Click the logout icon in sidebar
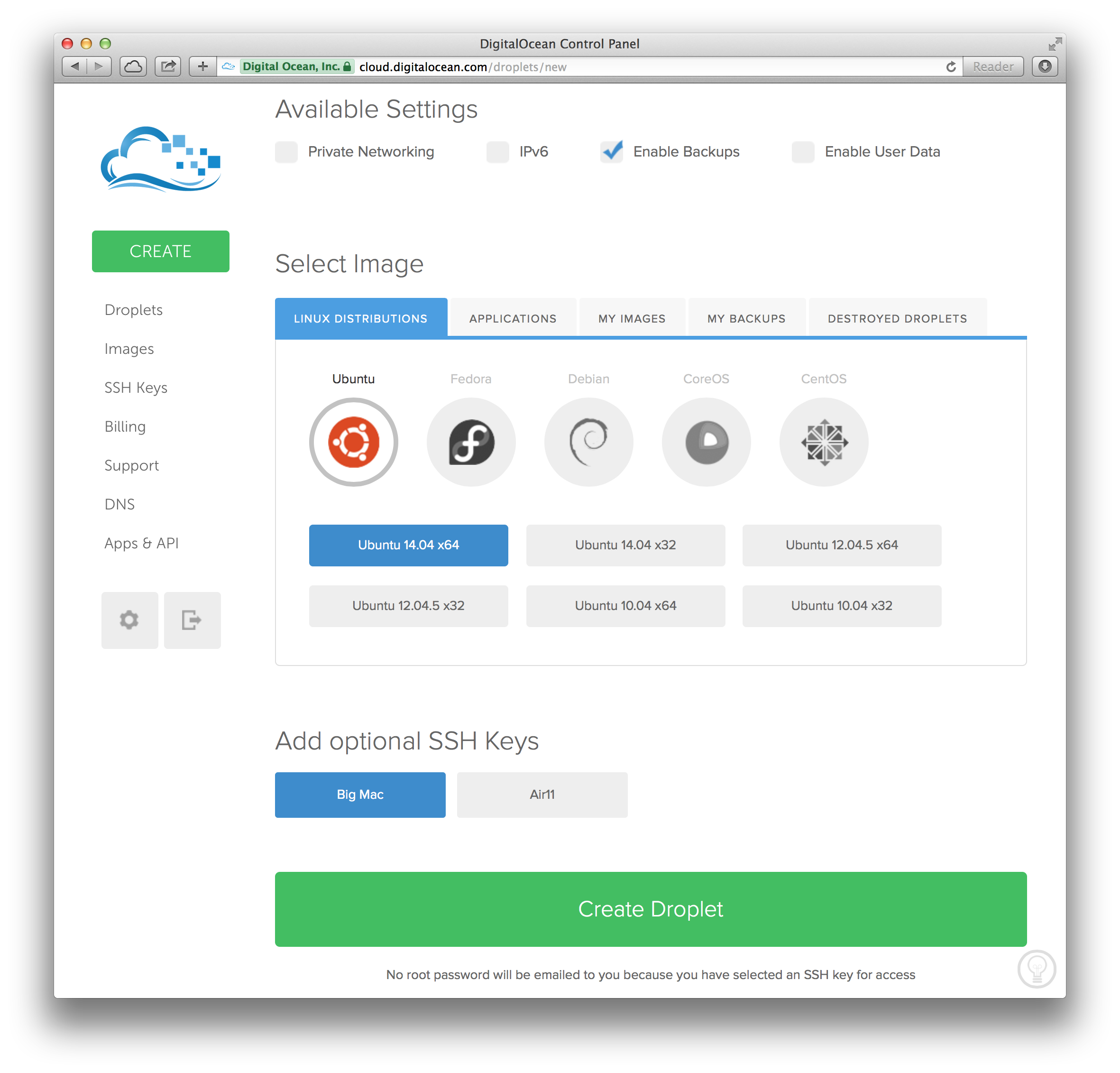This screenshot has height=1073, width=1120. pos(192,620)
